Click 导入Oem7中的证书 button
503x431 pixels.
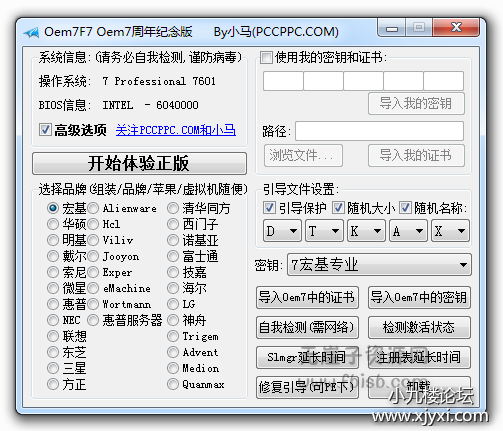click(307, 297)
